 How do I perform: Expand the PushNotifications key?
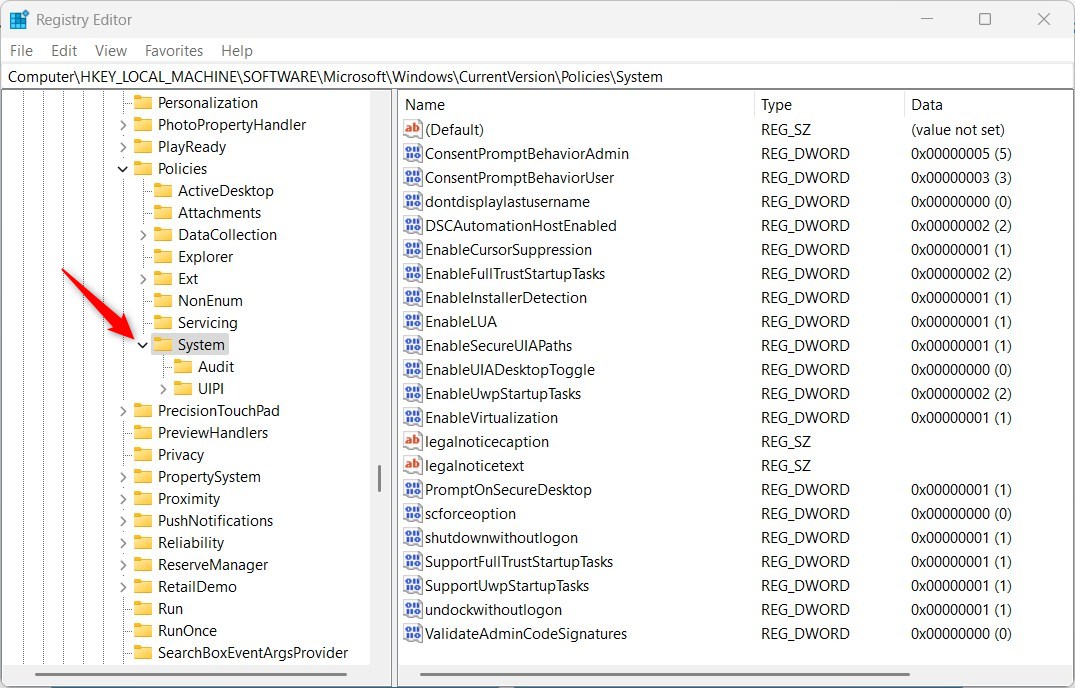pyautogui.click(x=123, y=521)
